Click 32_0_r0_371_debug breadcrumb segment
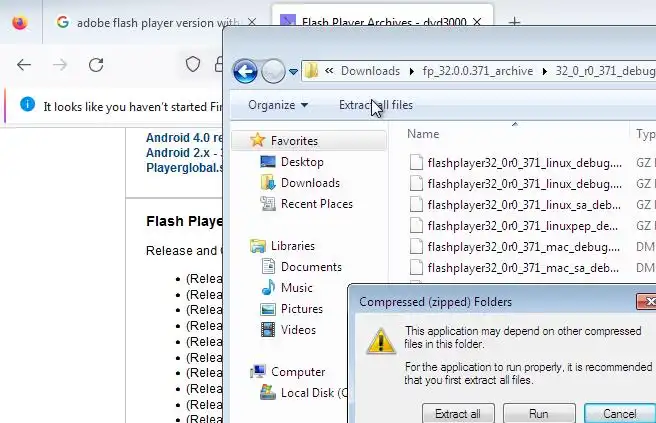The image size is (656, 423). (x=605, y=71)
